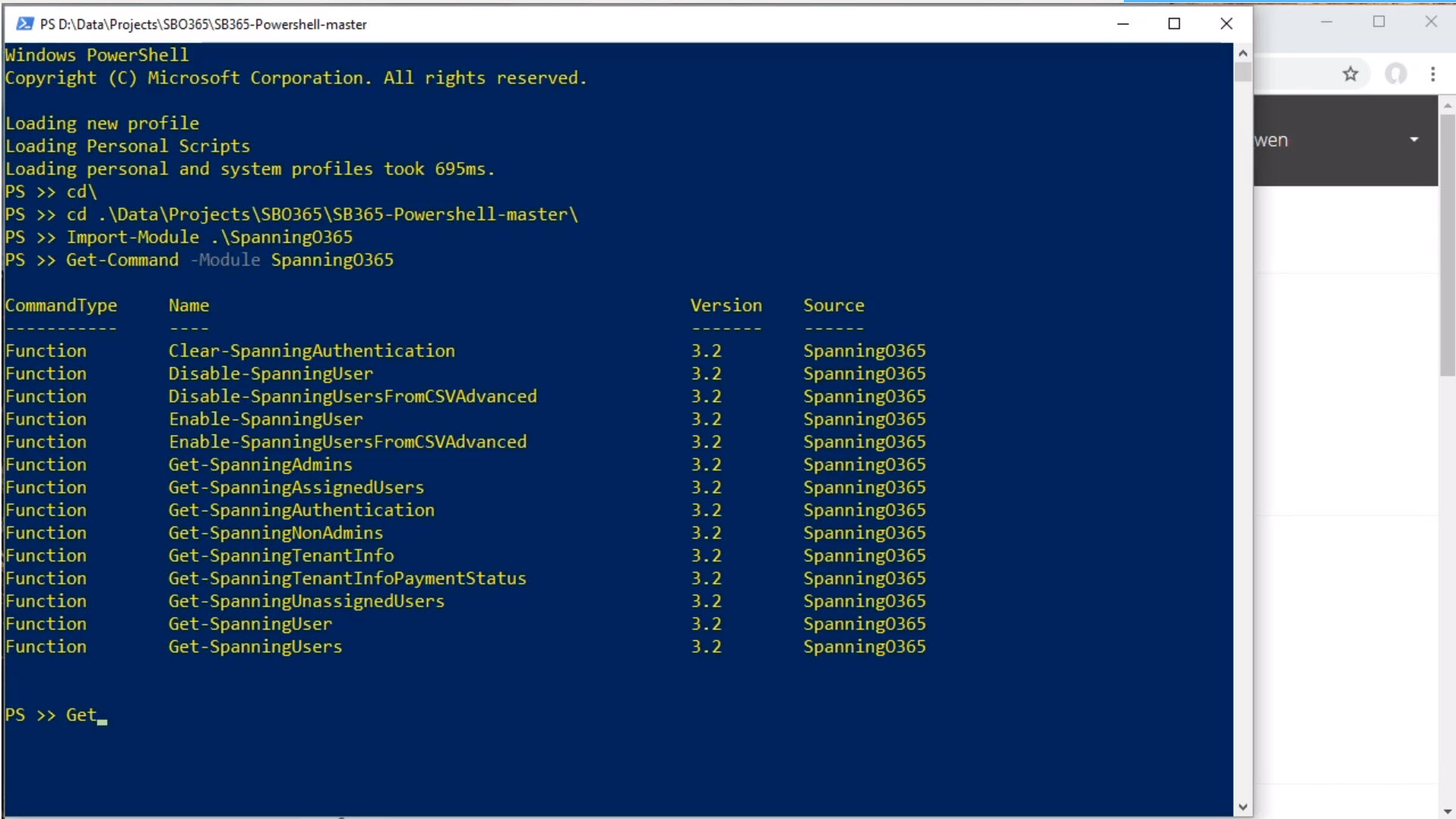1456x819 pixels.
Task: Click the PowerShell window title text
Action: point(203,24)
